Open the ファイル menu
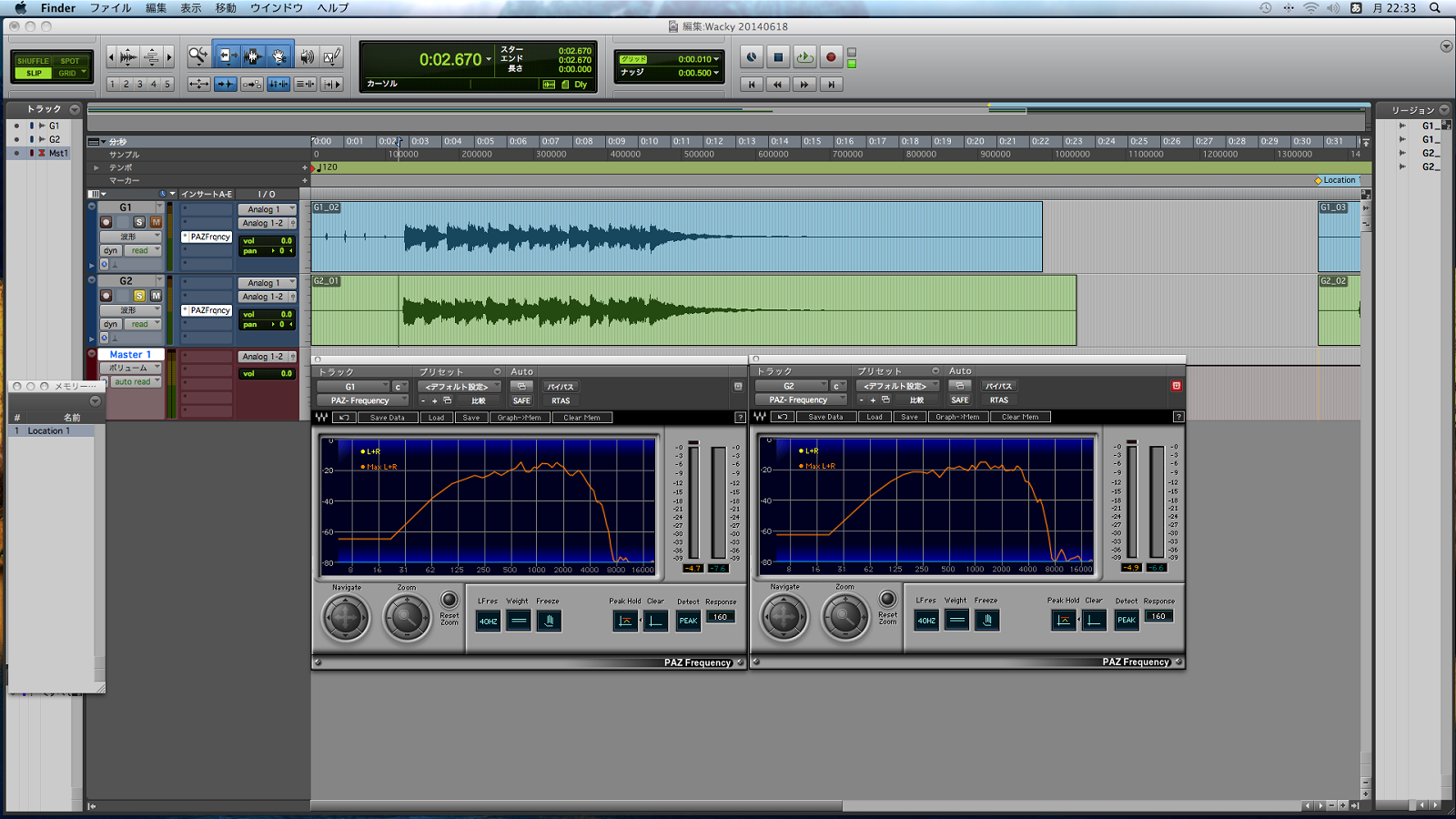The height and width of the screenshot is (819, 1456). (x=110, y=8)
